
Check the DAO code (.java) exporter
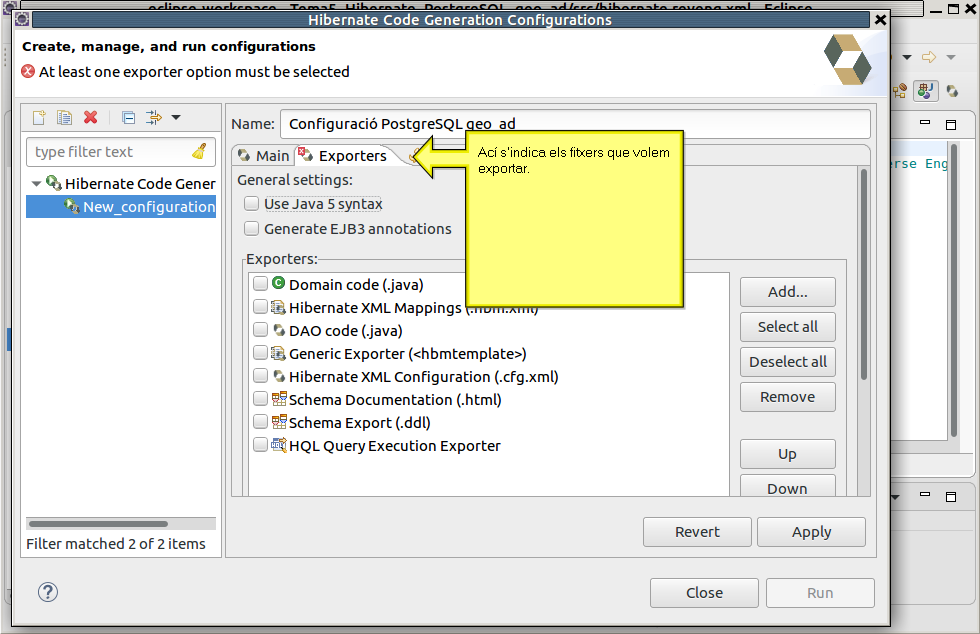coord(260,330)
